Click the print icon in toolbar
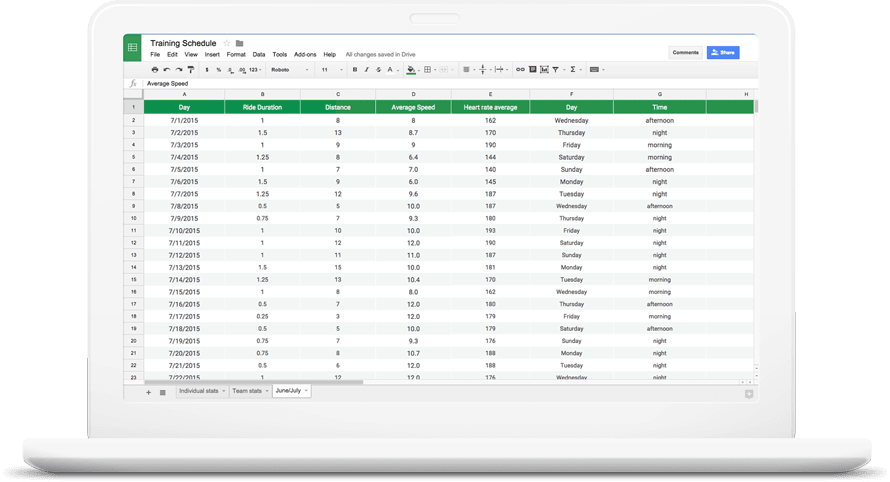Viewport: 890px width, 482px height. [154, 70]
